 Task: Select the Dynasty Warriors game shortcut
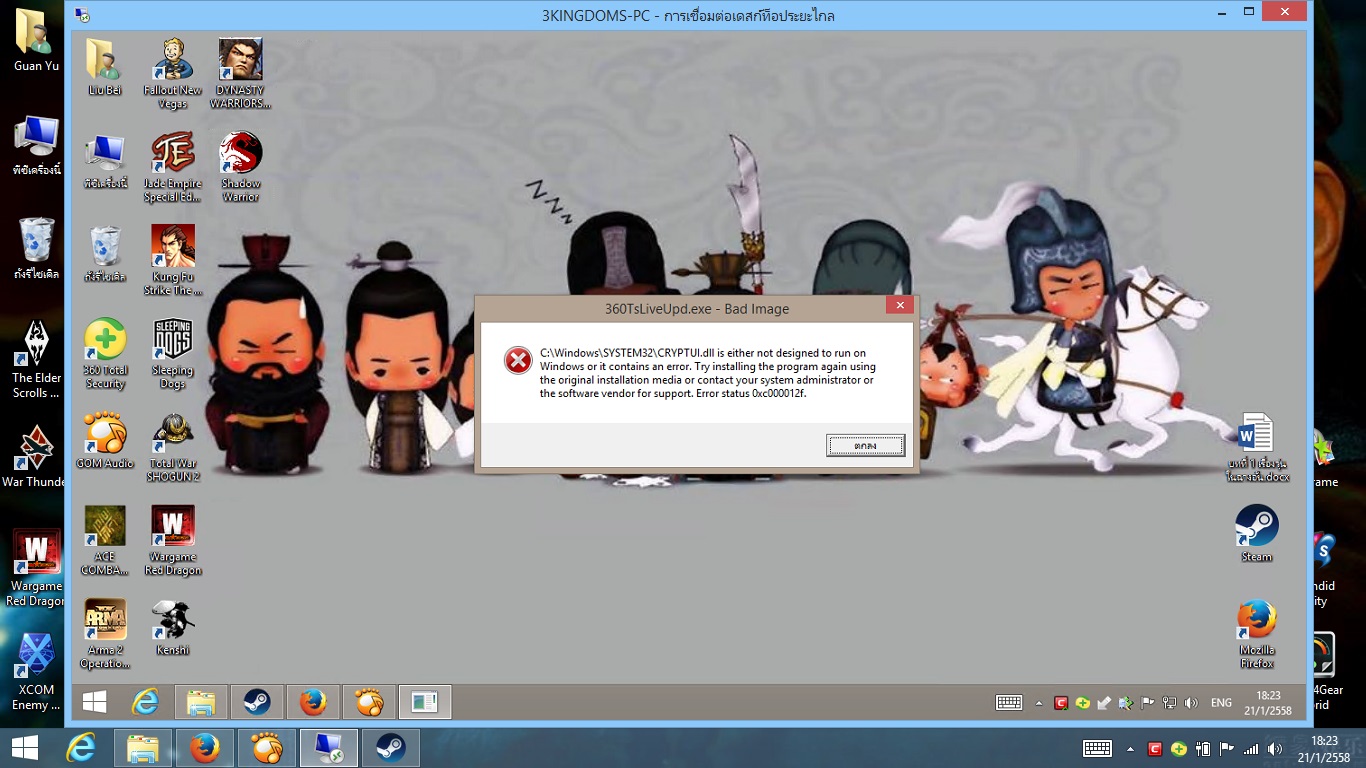pyautogui.click(x=241, y=74)
